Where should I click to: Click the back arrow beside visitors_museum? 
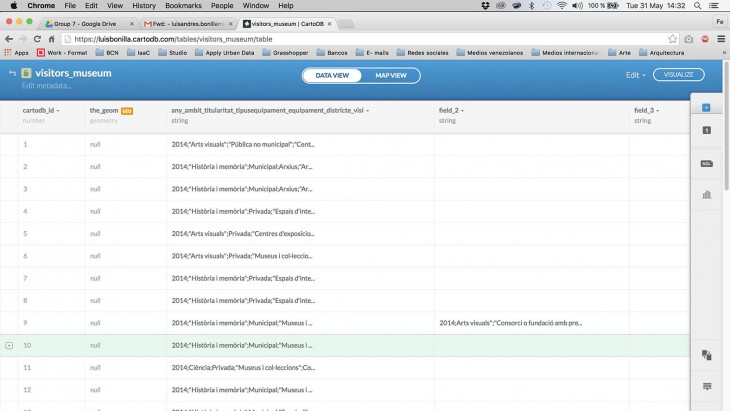click(x=13, y=73)
